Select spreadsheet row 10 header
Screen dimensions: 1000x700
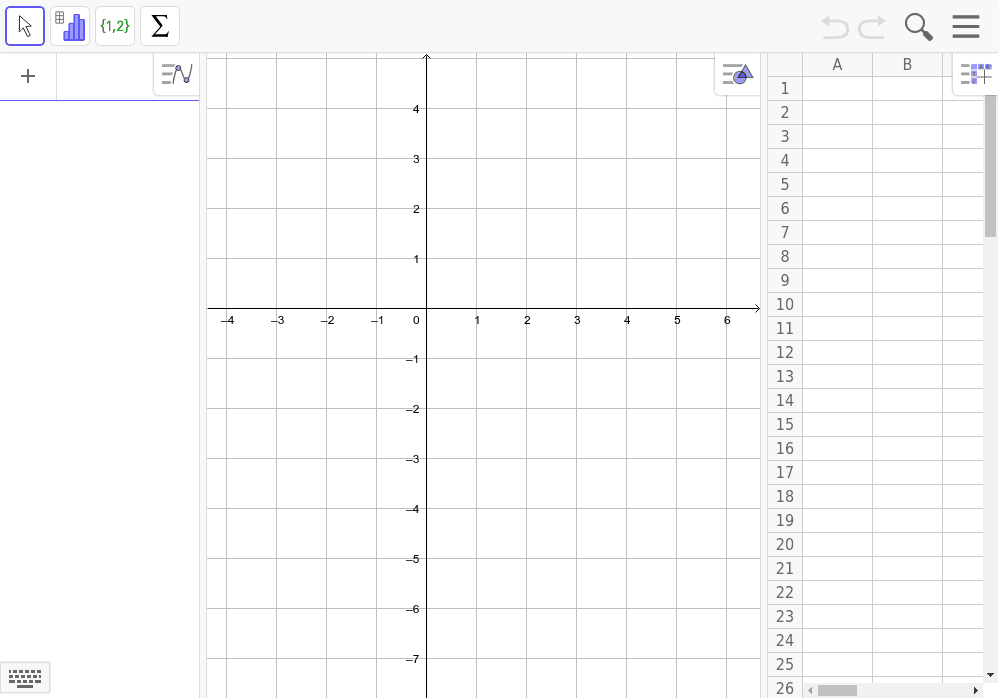click(785, 305)
